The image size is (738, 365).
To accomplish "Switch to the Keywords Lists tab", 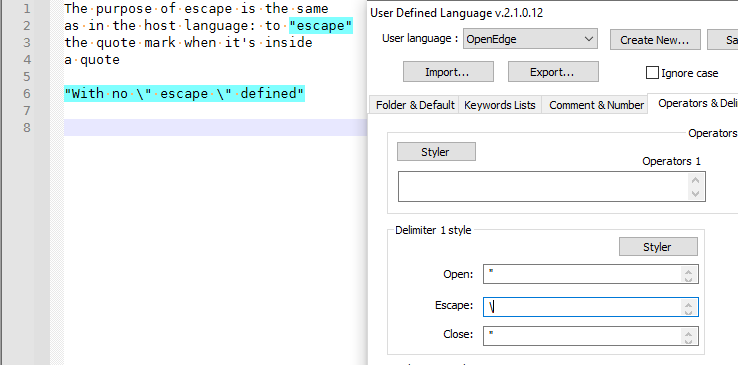I will coord(500,105).
